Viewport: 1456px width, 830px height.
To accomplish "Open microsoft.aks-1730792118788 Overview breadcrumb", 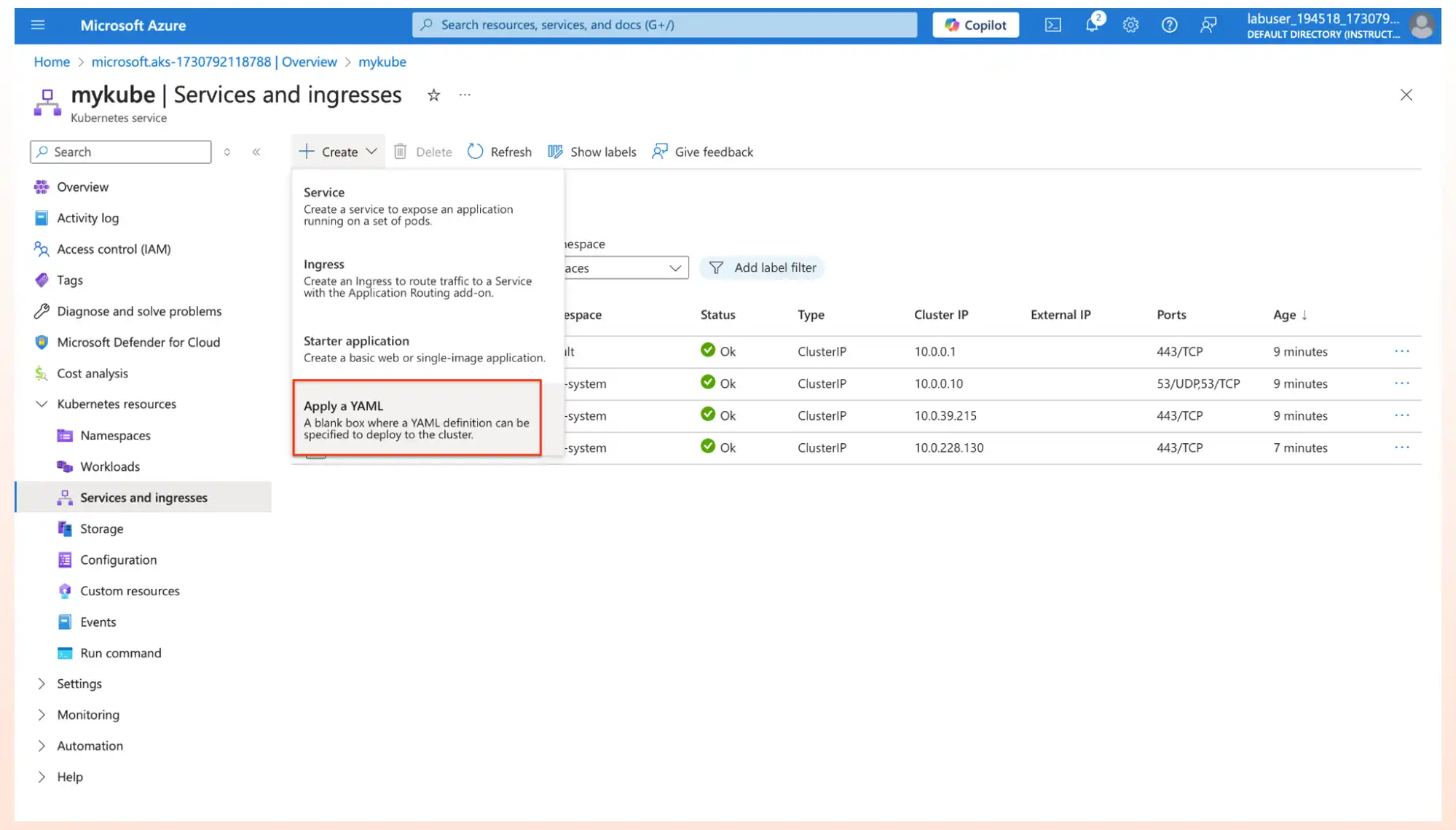I will (x=214, y=62).
